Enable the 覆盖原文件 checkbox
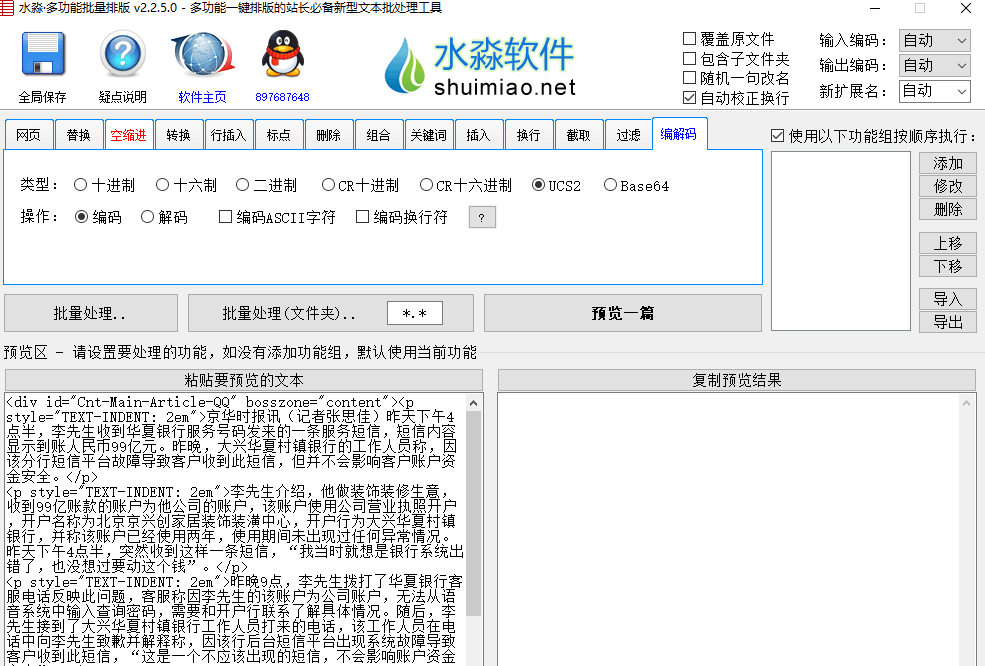The image size is (985, 666). [x=689, y=39]
